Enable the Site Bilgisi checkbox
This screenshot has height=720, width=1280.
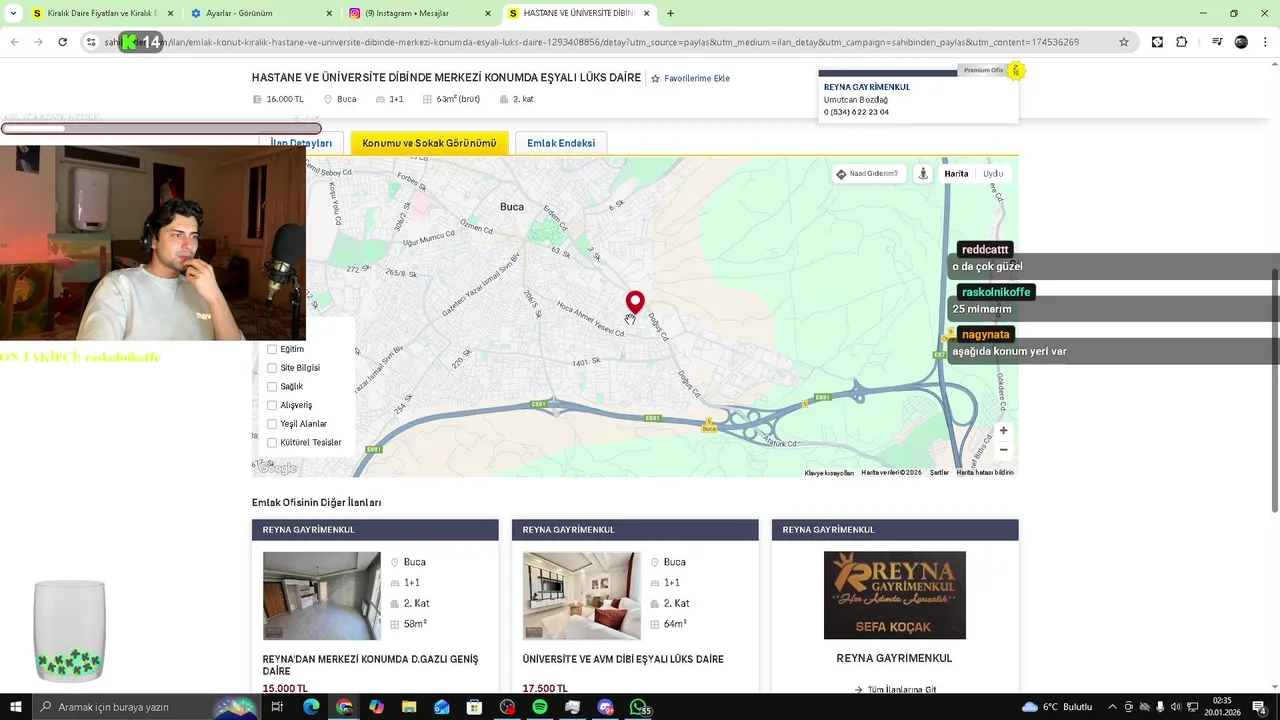272,368
